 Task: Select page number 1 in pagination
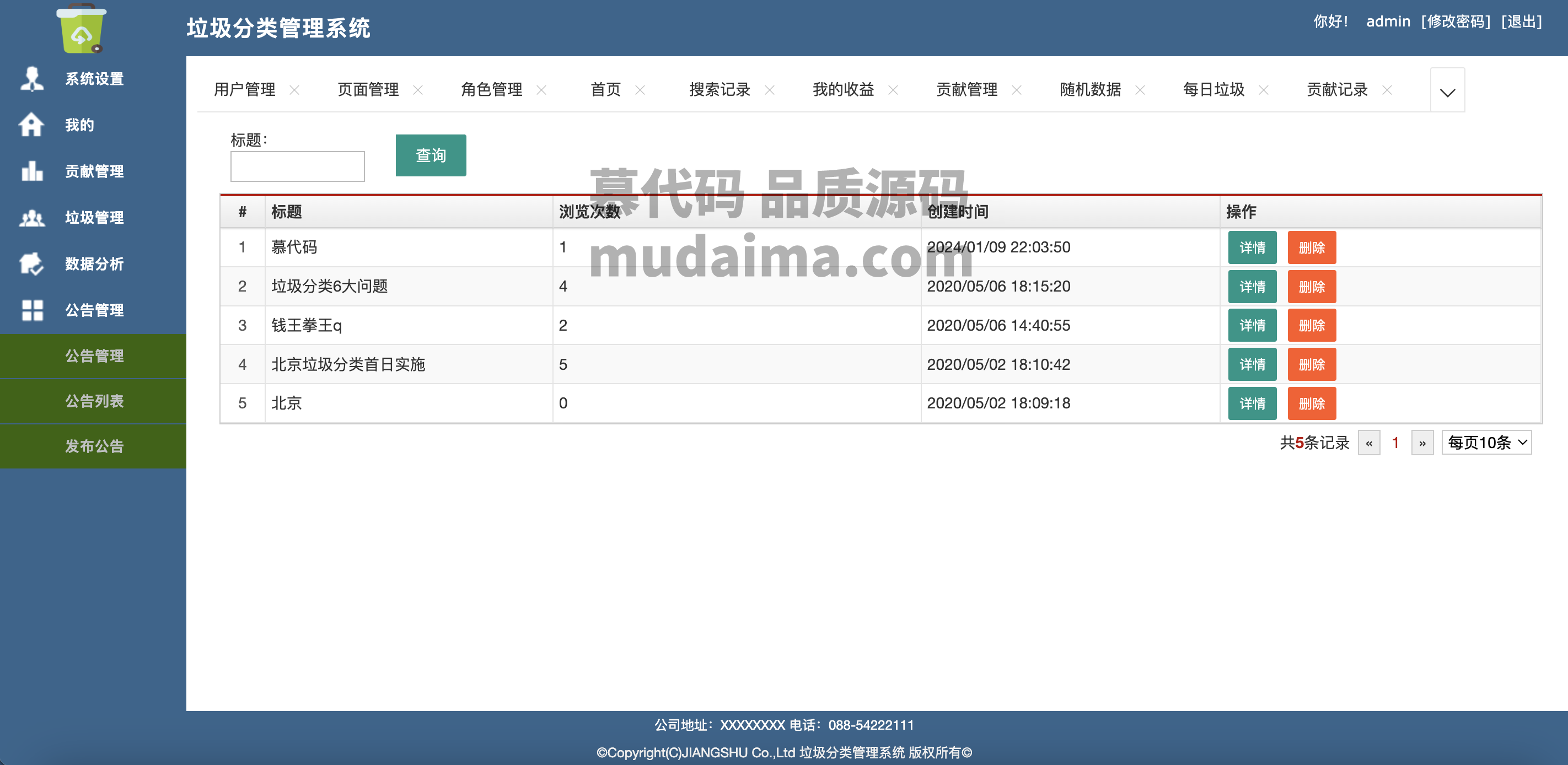coord(1396,443)
